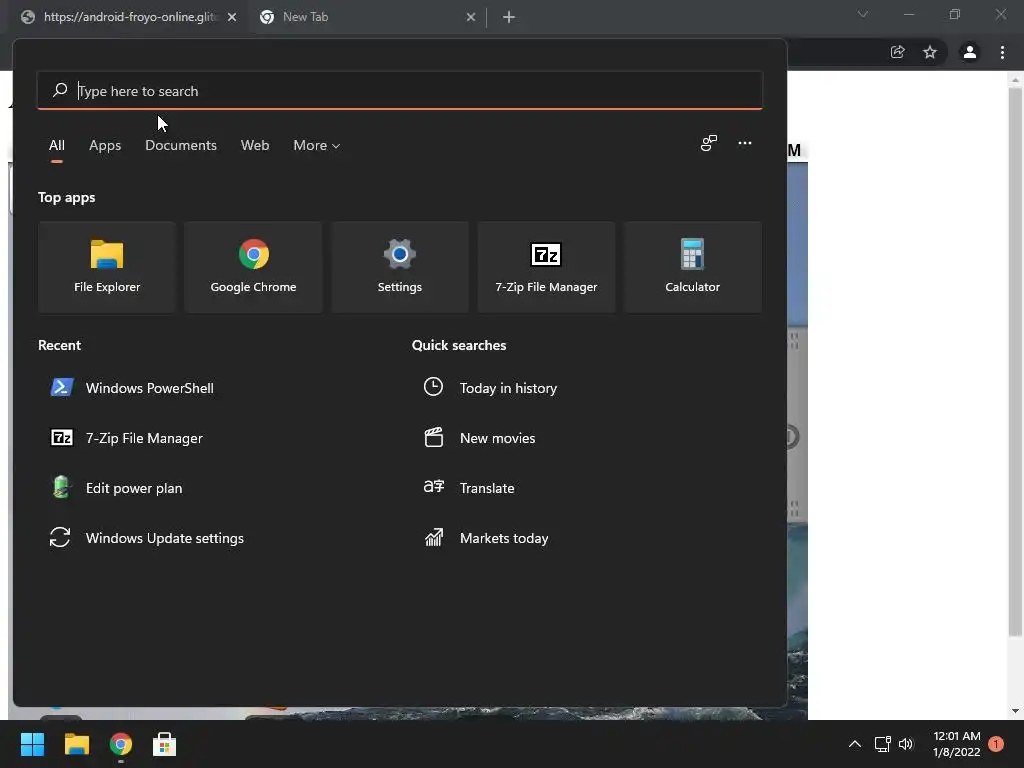Expand the More search filter dropdown
This screenshot has height=768, width=1024.
click(317, 145)
